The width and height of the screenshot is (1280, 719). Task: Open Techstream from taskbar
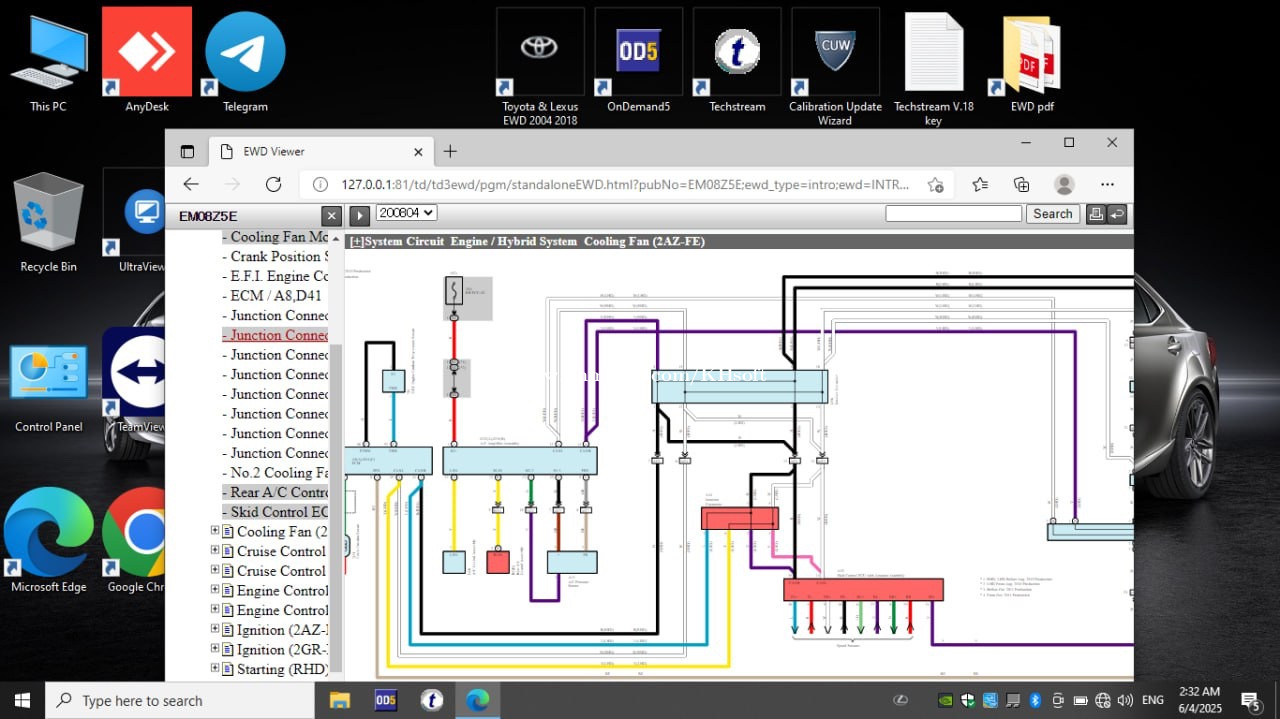click(x=432, y=700)
